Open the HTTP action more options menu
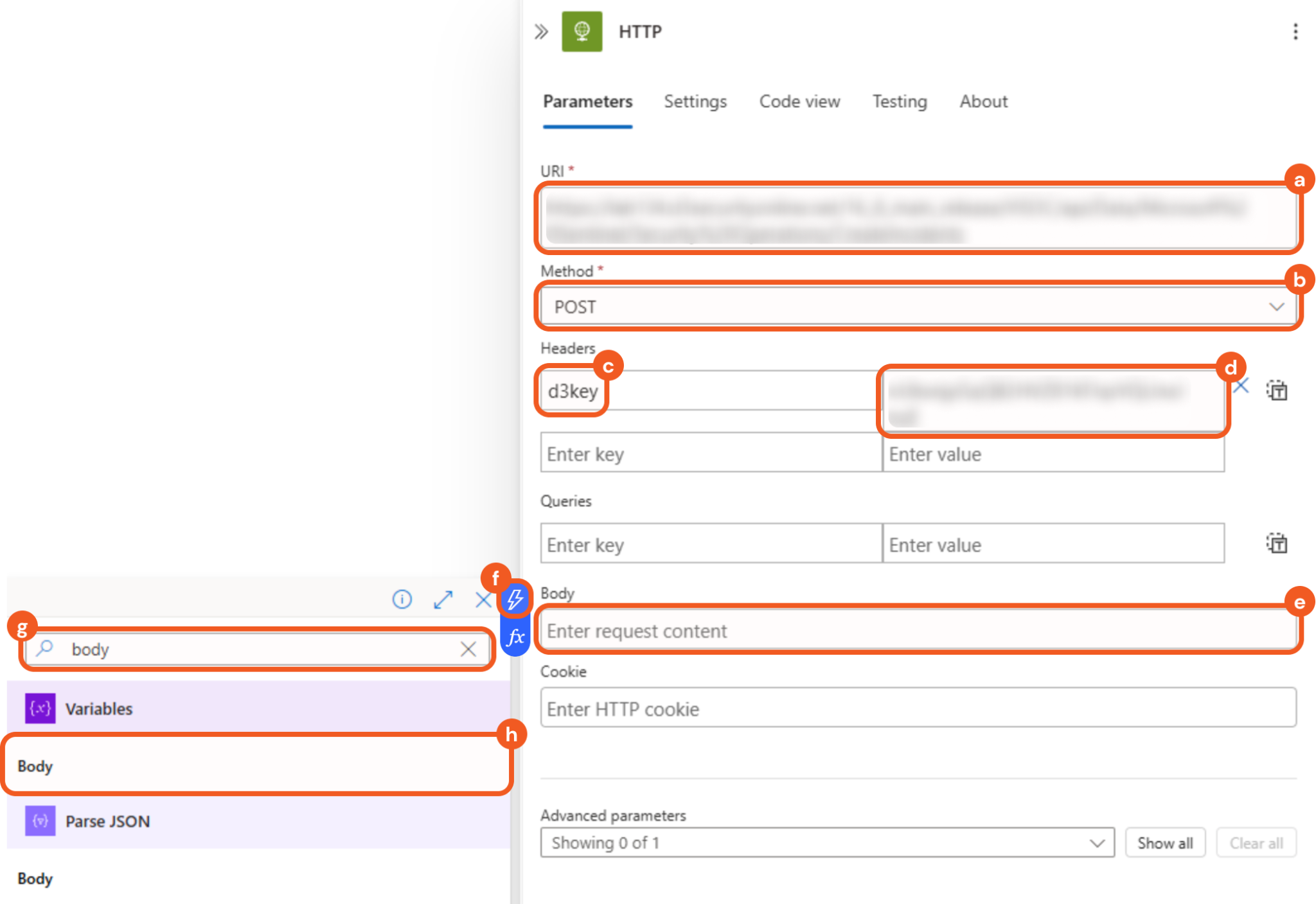The height and width of the screenshot is (904, 1316). (1295, 31)
